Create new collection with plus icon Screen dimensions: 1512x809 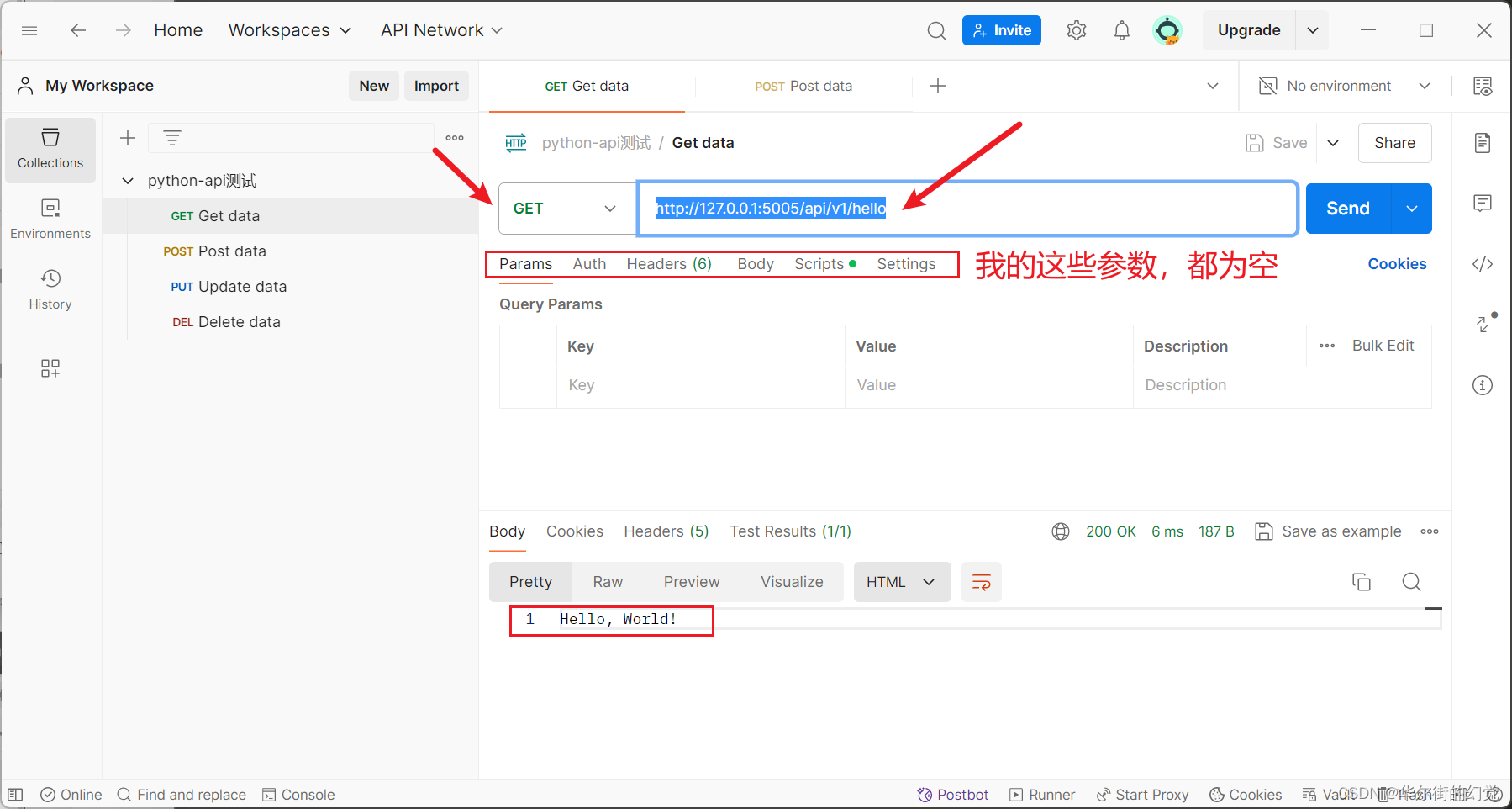click(x=128, y=138)
